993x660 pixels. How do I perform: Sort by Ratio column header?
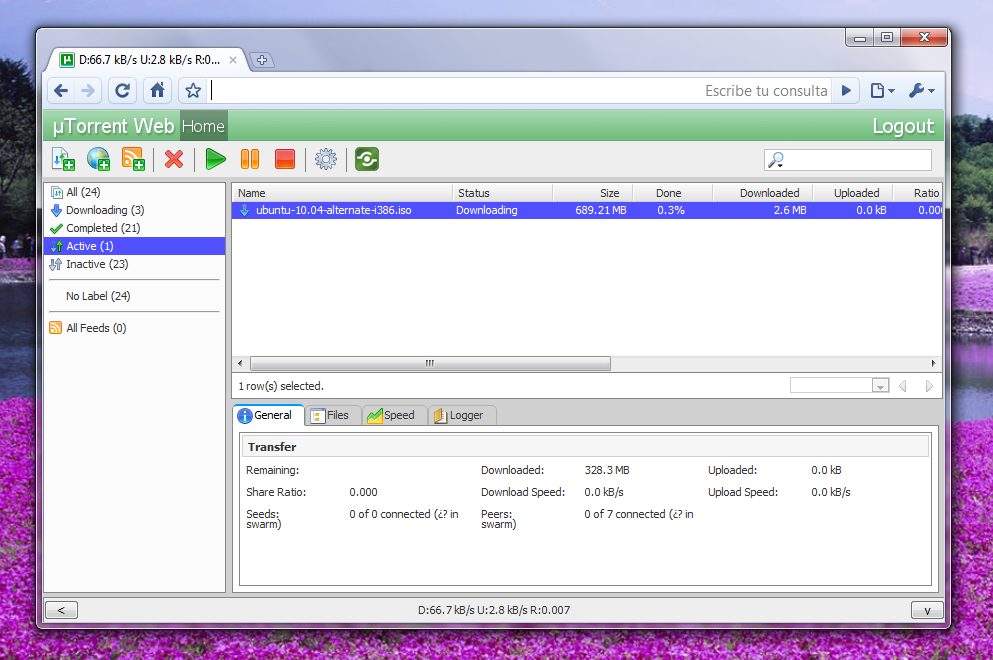click(918, 193)
